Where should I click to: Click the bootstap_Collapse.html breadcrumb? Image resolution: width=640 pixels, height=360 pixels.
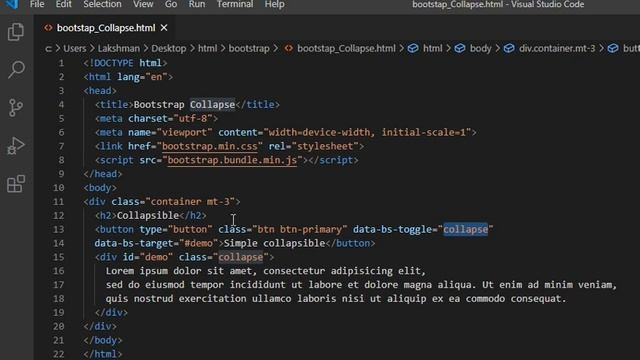[346, 49]
